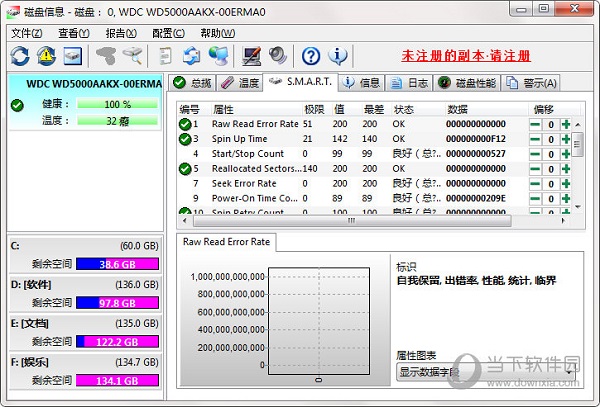This screenshot has height=407, width=600.
Task: Click the Start/Stop Count attribute name
Action: click(248, 154)
